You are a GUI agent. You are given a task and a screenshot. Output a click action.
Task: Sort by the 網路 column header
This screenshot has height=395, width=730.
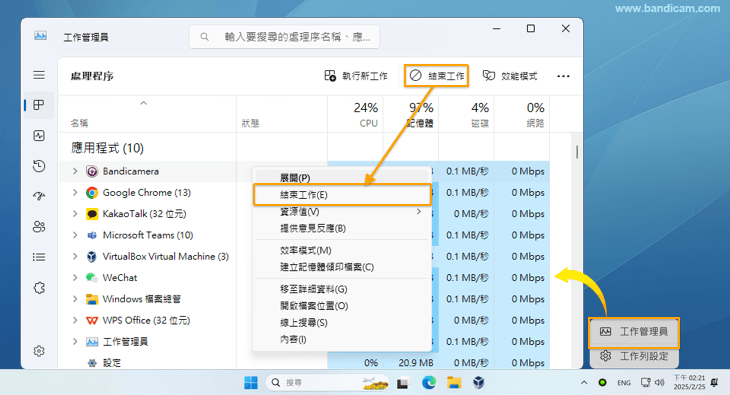[x=522, y=115]
